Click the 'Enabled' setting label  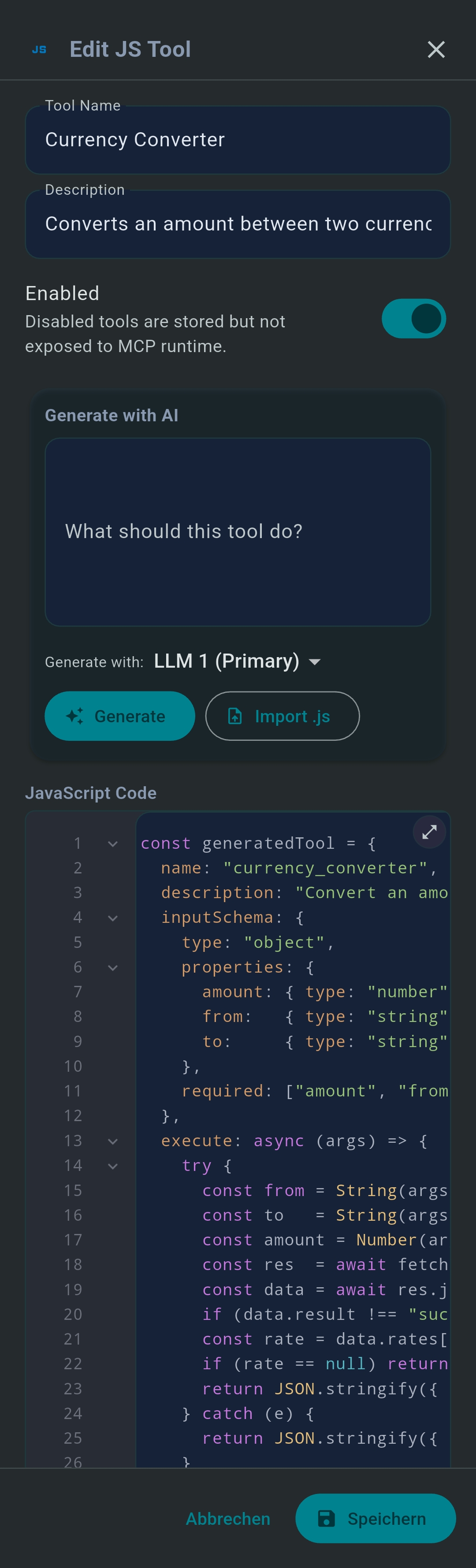(62, 294)
